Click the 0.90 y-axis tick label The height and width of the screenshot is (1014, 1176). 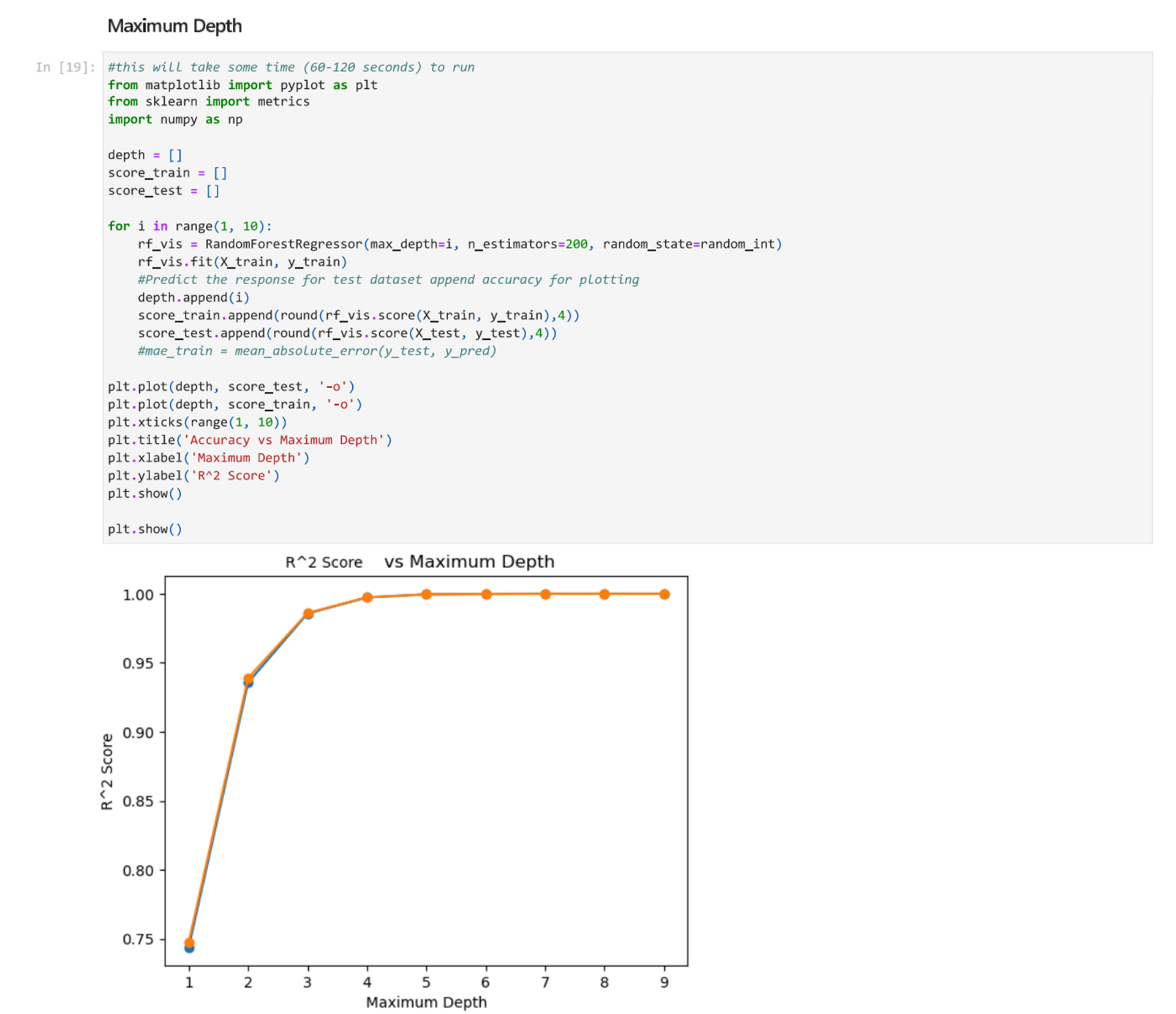point(138,732)
